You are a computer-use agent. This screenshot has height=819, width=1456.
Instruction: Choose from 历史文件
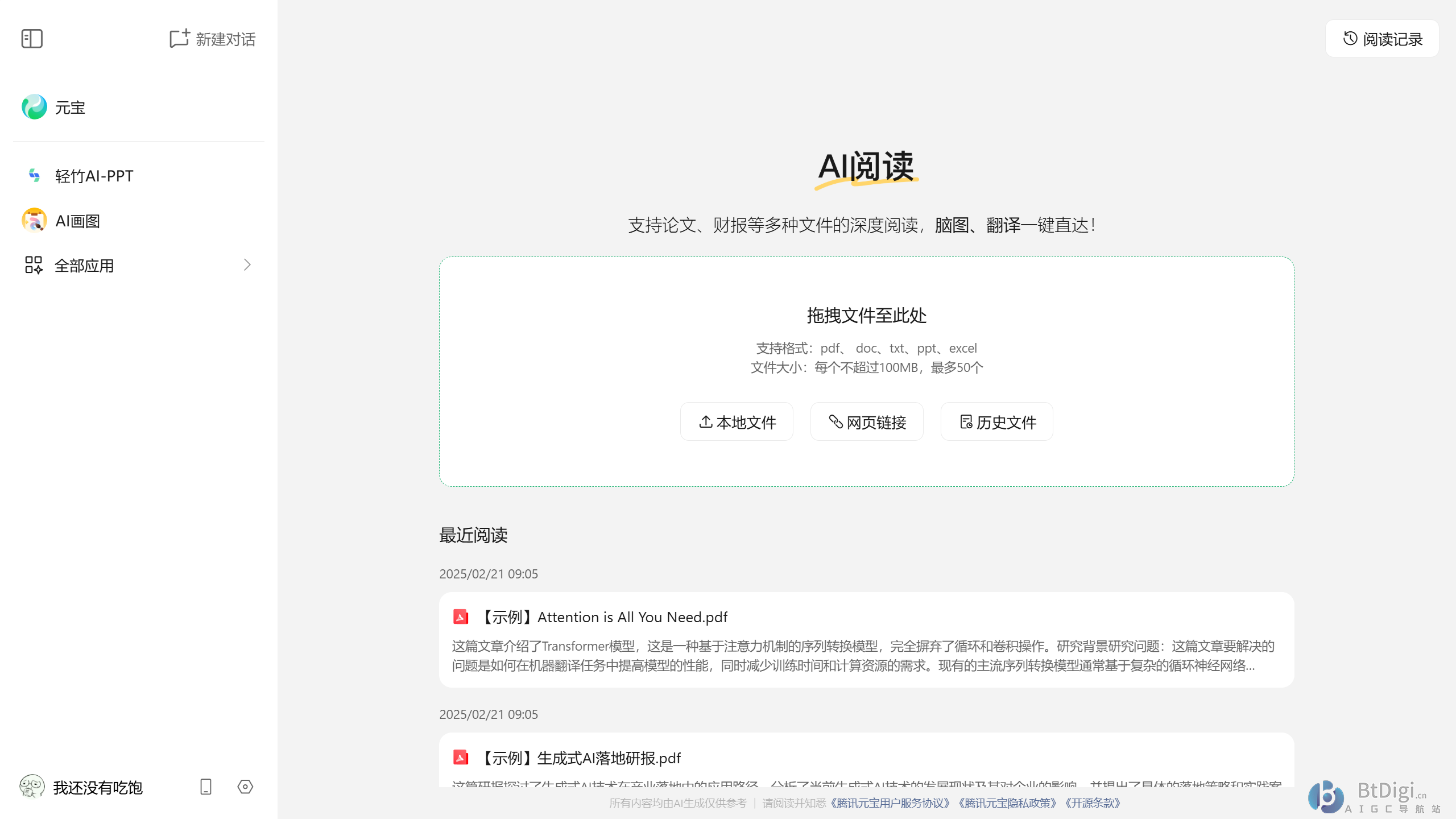point(997,422)
